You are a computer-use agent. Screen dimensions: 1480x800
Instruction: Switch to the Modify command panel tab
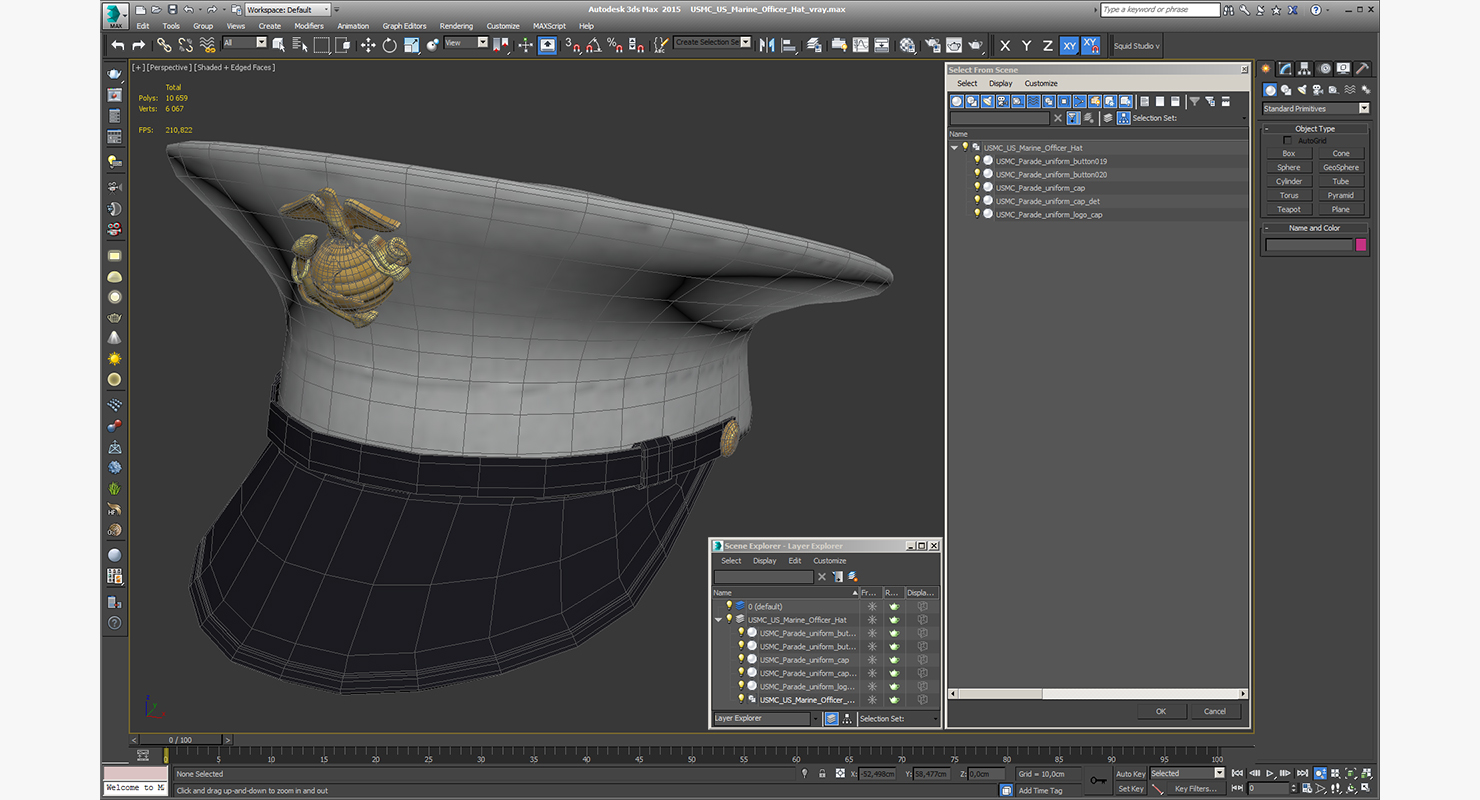pyautogui.click(x=1285, y=69)
